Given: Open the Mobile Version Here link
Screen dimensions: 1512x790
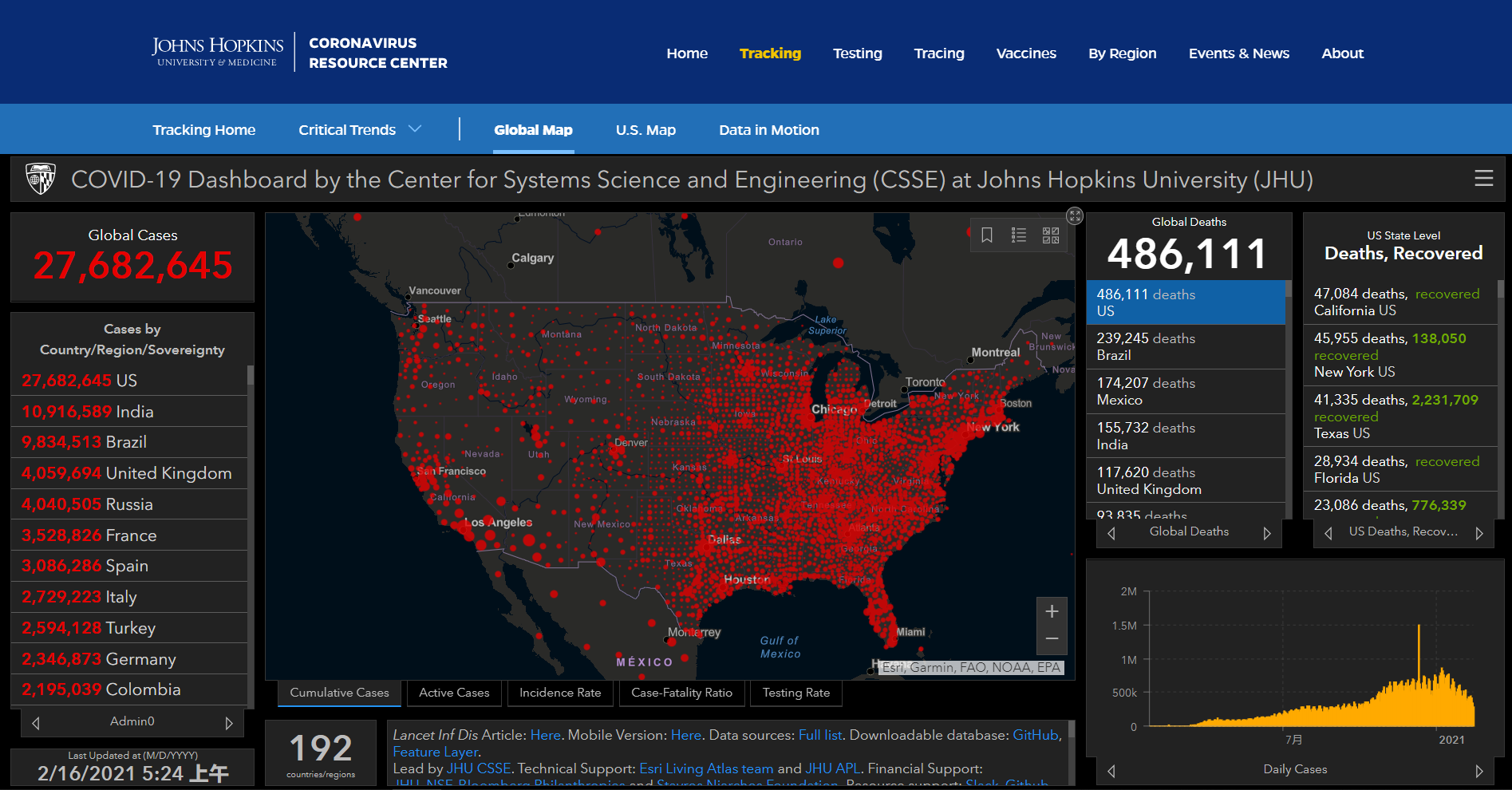Looking at the screenshot, I should 685,735.
